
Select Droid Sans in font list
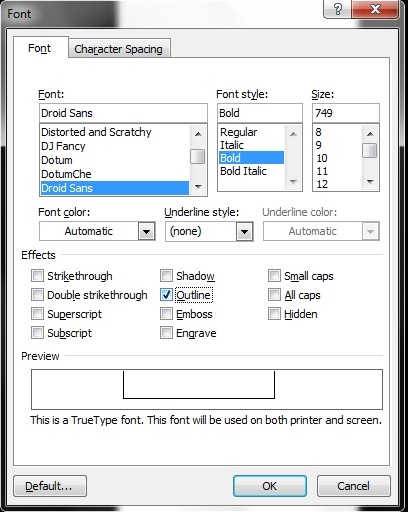coord(114,188)
